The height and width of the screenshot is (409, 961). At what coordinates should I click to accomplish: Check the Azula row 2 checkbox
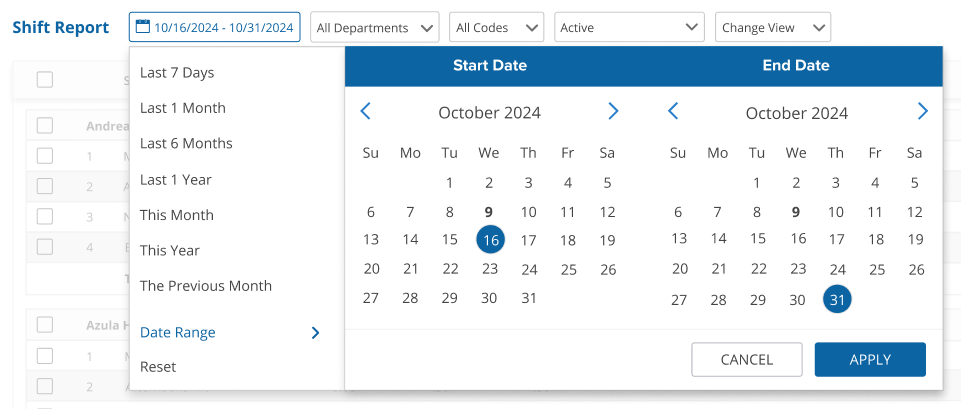45,386
